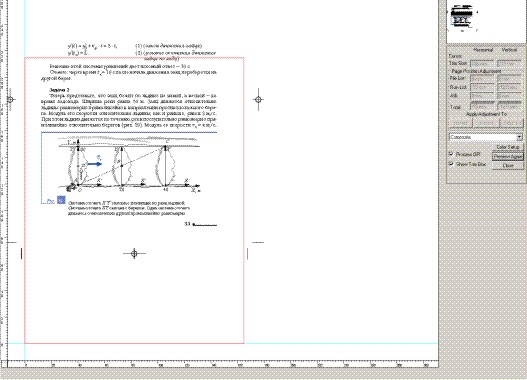Click the blue figure number box beside Рис

tap(61, 200)
